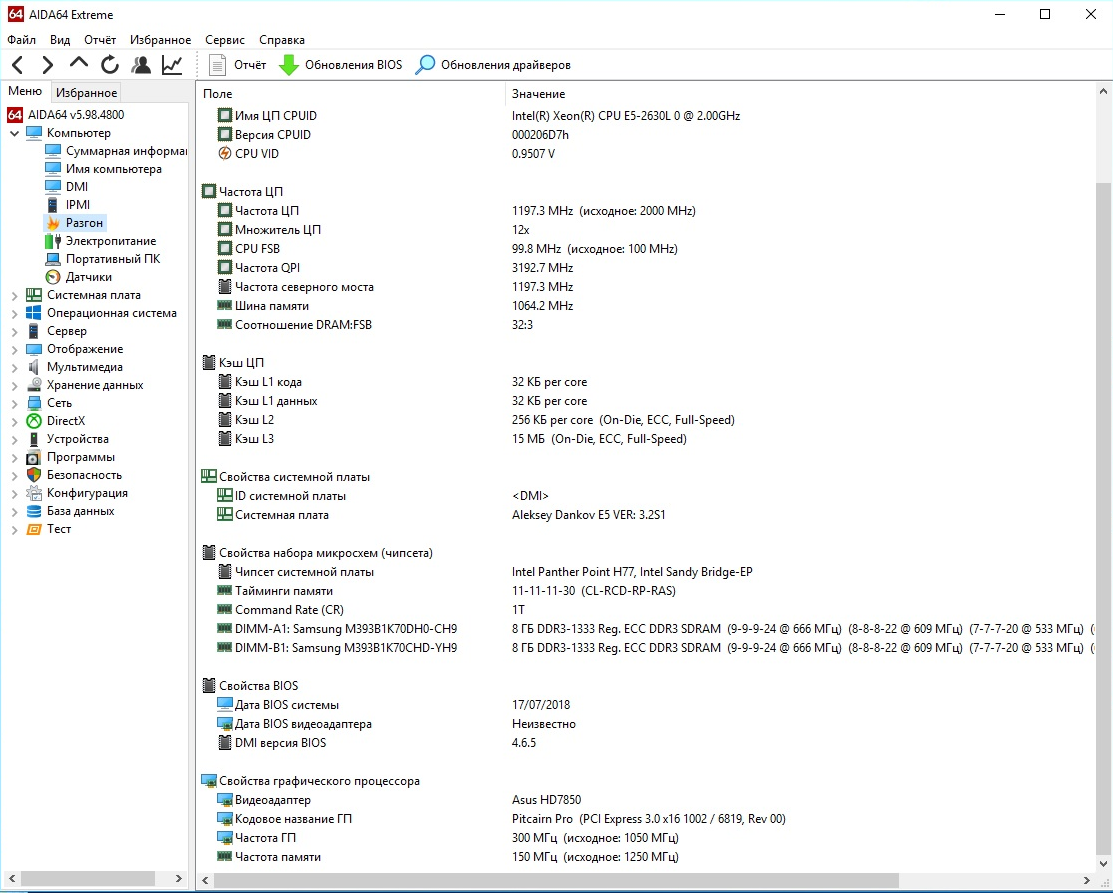
Task: Select the IPMI icon in the tree
Action: pos(53,204)
